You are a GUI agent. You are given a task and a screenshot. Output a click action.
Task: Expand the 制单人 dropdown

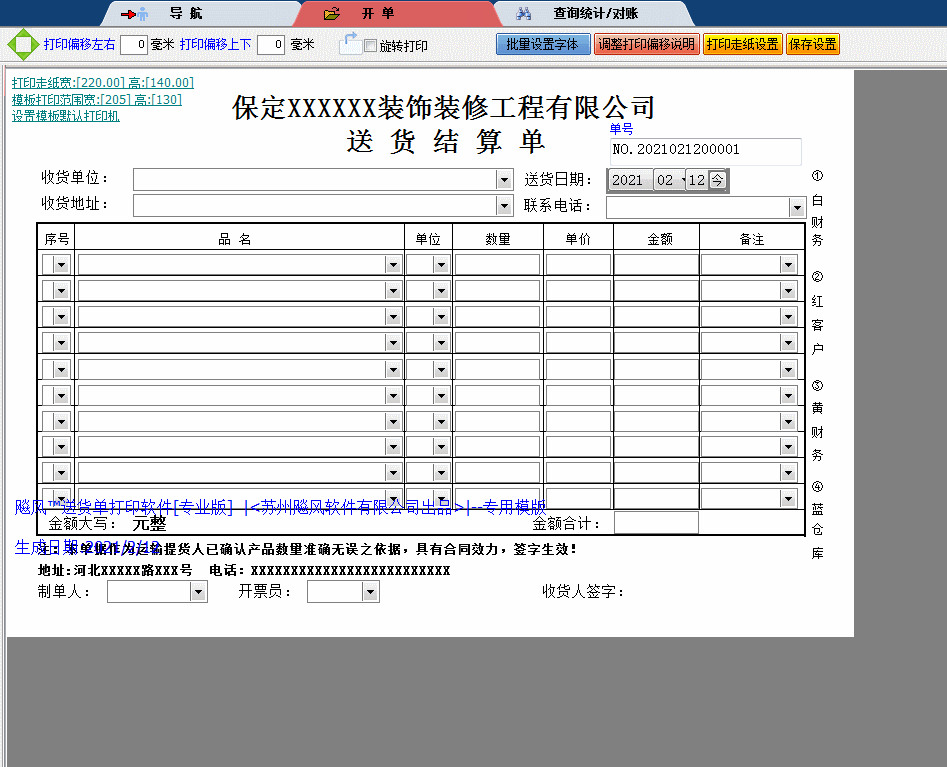(x=198, y=592)
